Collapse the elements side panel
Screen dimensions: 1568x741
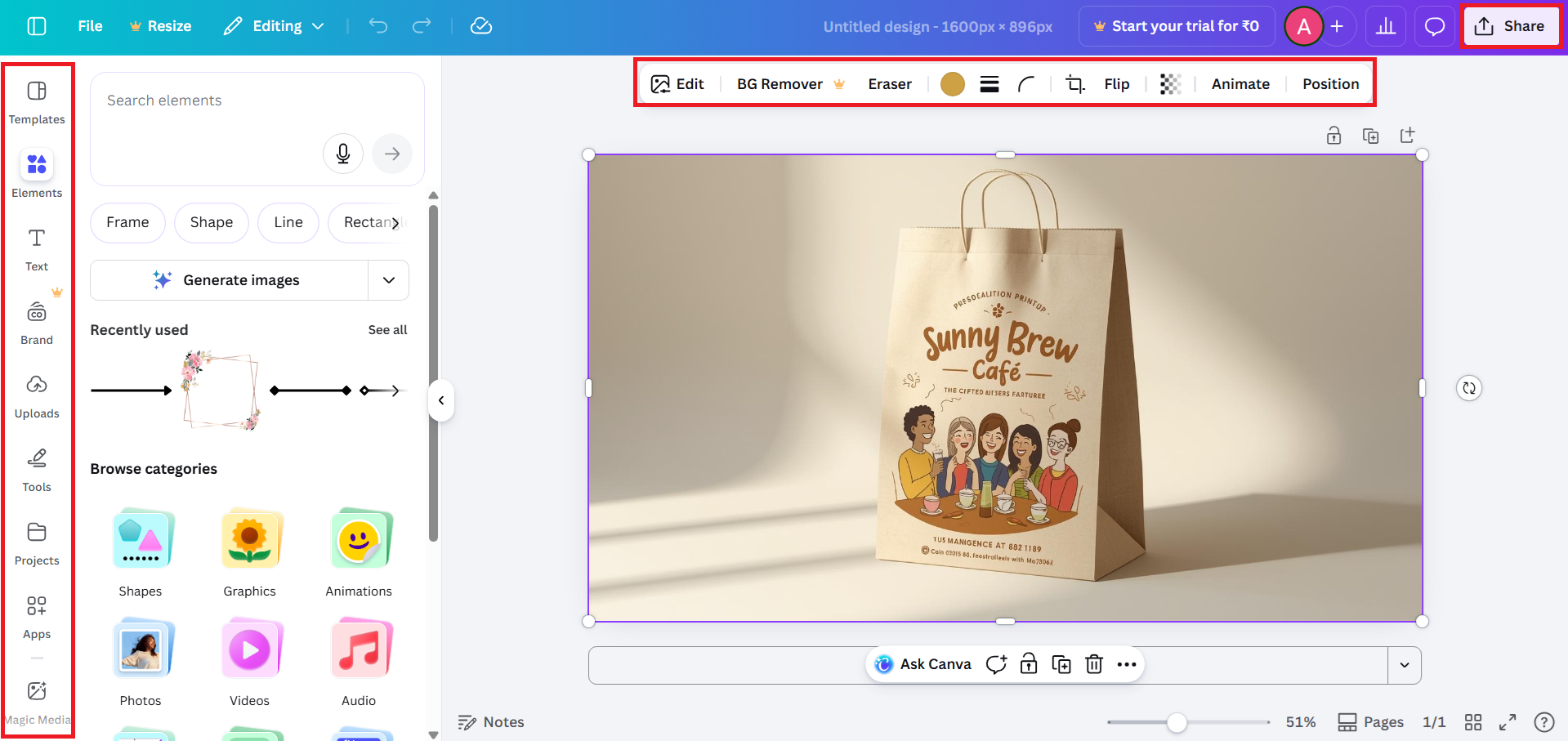[x=441, y=400]
